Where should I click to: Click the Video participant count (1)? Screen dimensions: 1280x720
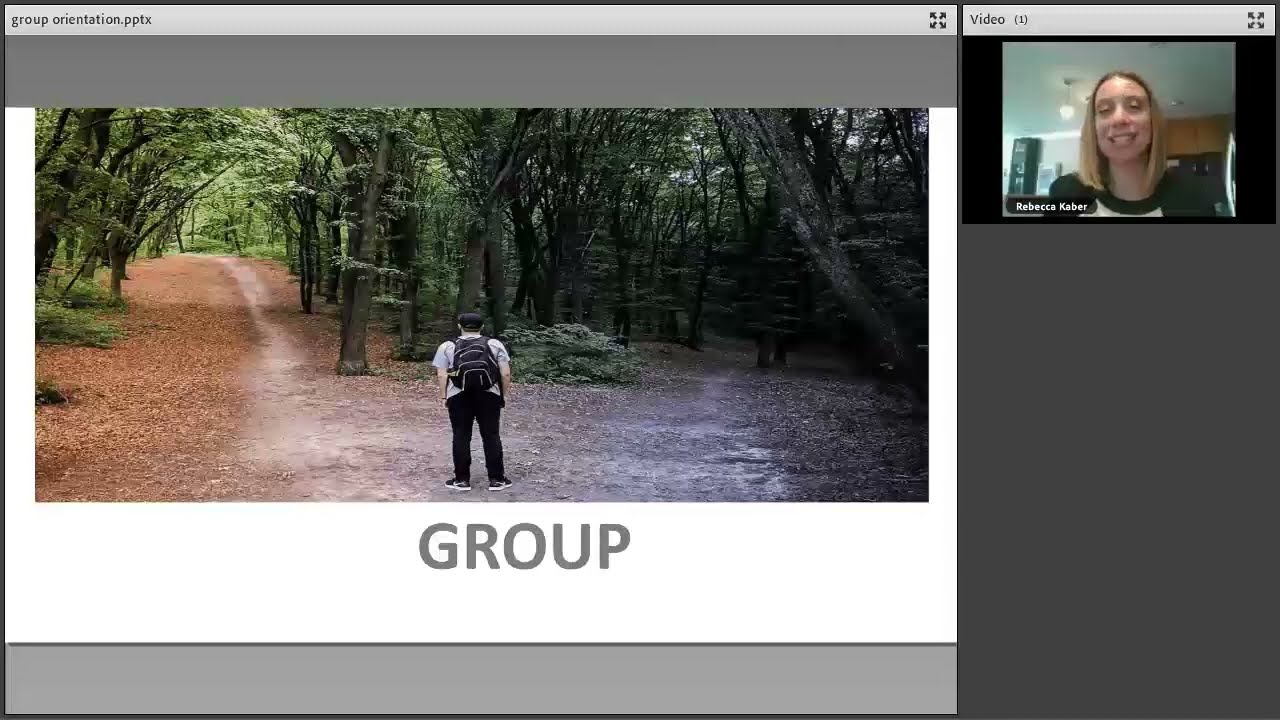[1021, 20]
